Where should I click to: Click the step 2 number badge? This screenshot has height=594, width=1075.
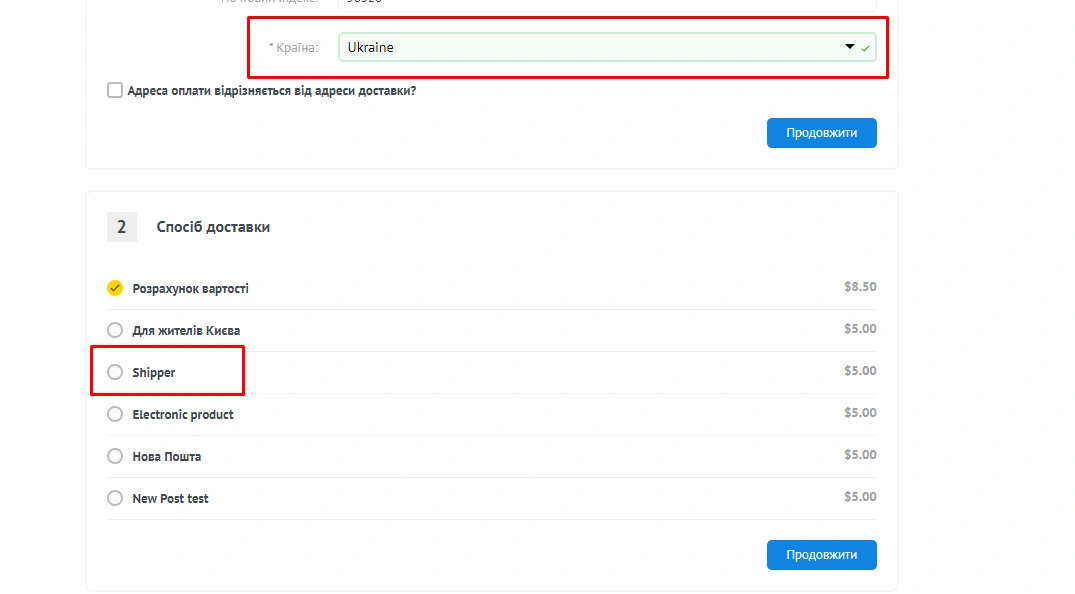point(121,227)
